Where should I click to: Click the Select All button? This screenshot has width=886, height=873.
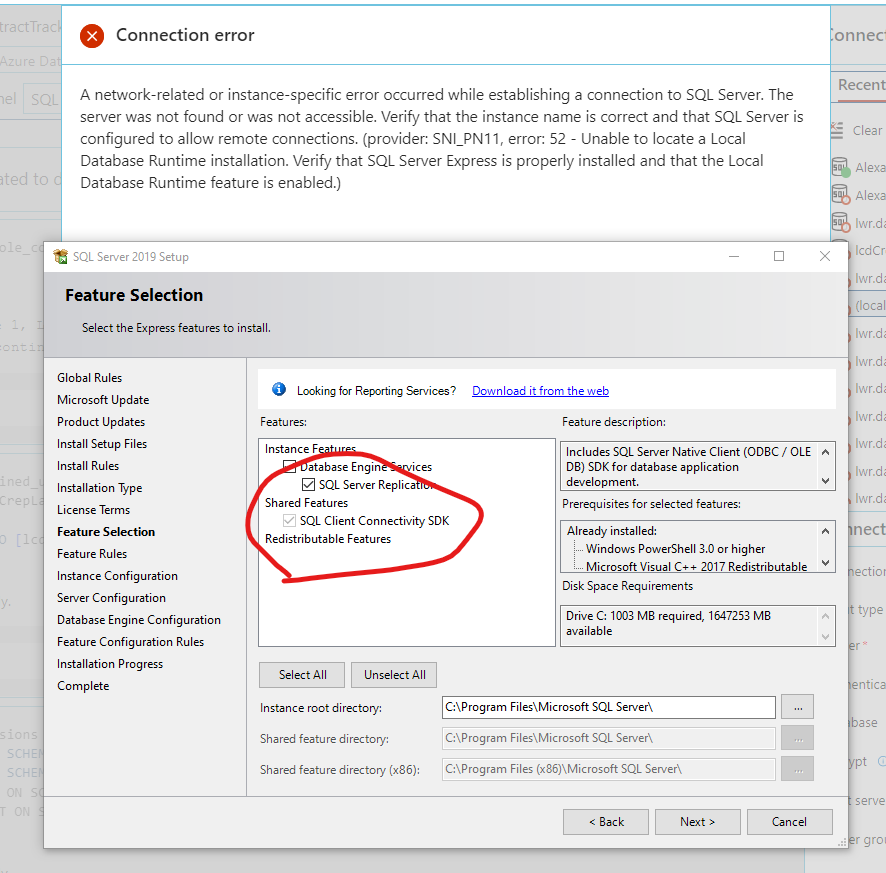click(302, 675)
